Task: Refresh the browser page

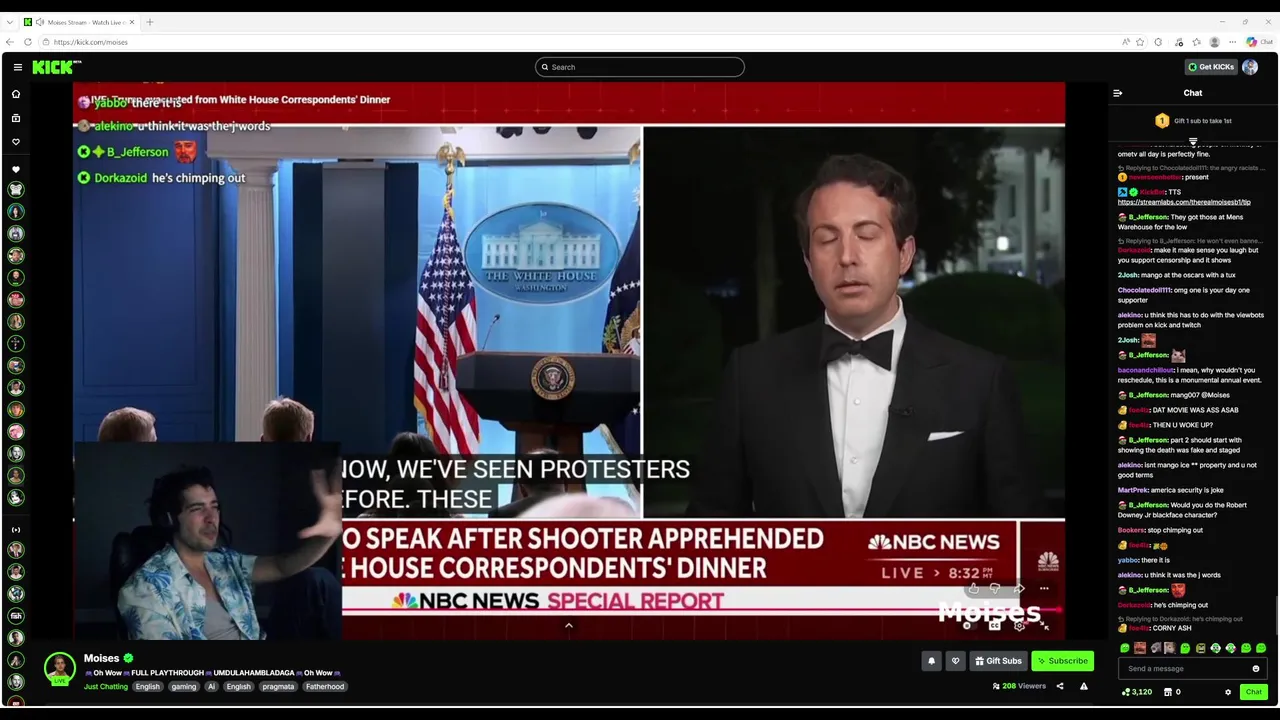Action: pyautogui.click(x=28, y=42)
